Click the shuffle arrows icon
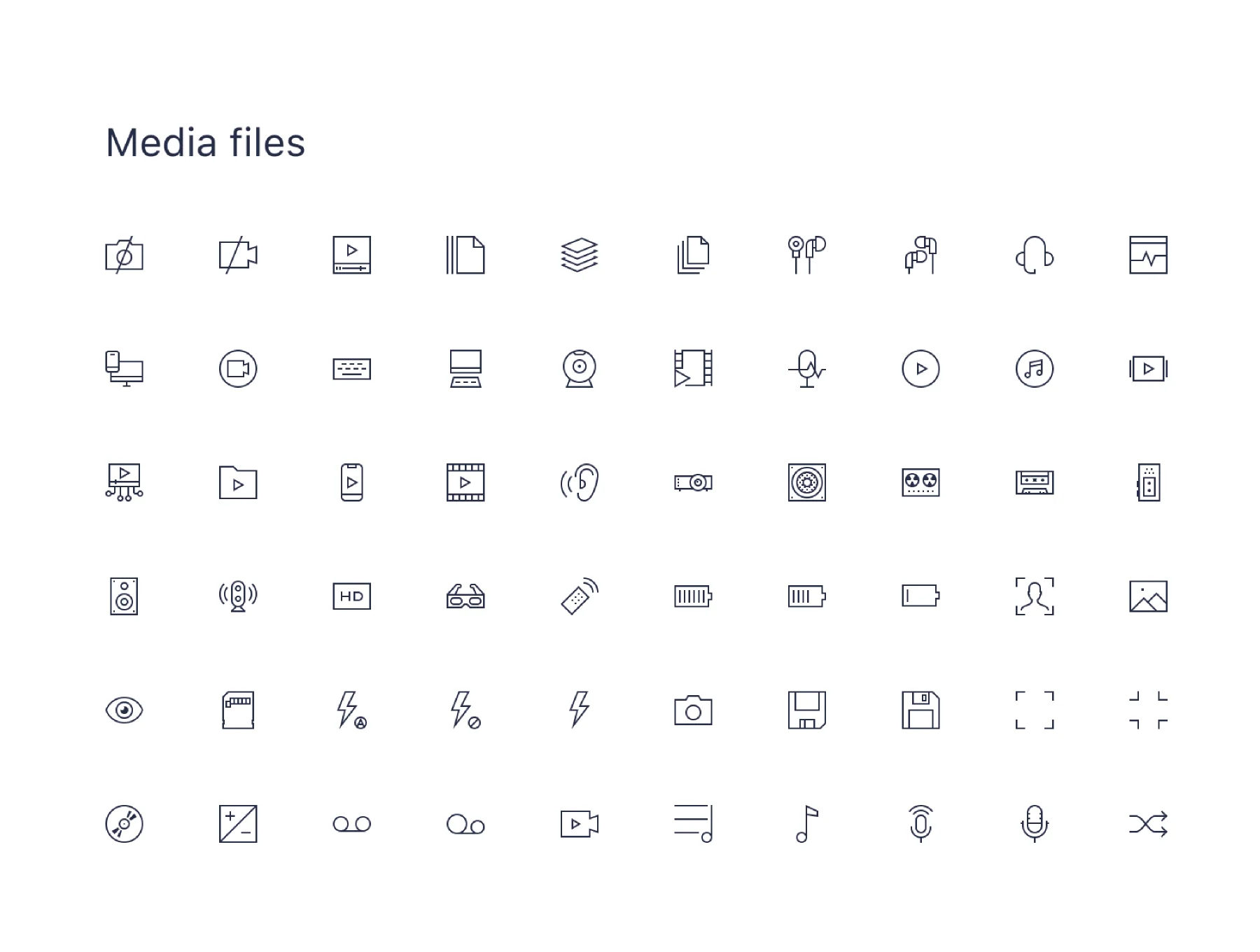Image resolution: width=1260 pixels, height=952 pixels. (1148, 824)
